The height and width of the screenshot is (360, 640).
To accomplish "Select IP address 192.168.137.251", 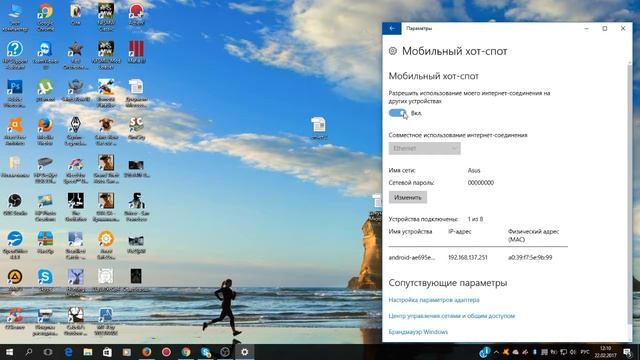I will [x=468, y=258].
